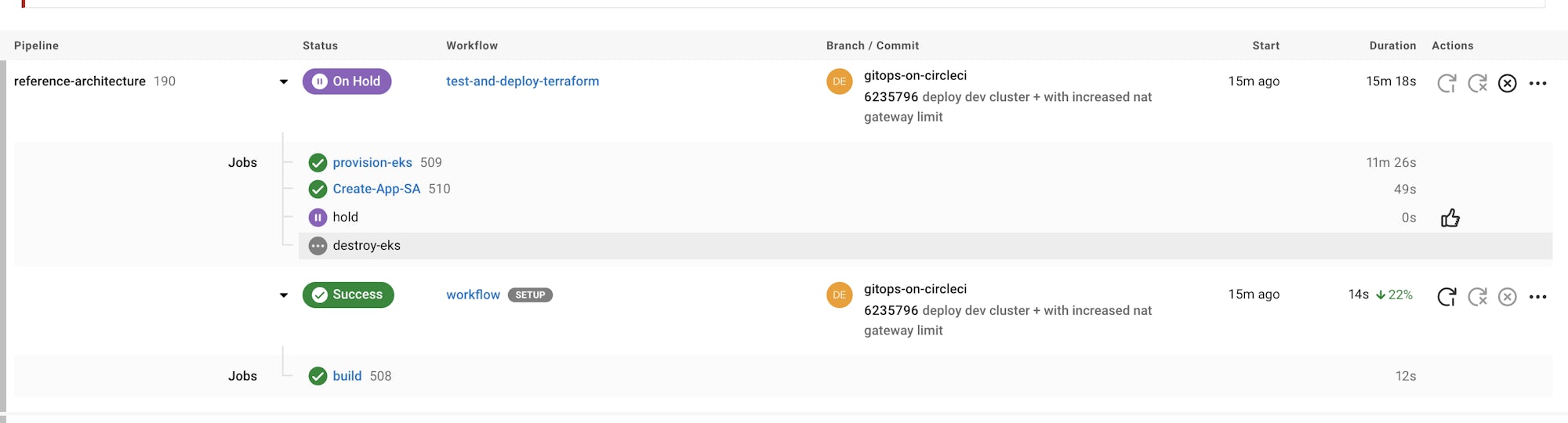This screenshot has width=1568, height=423.
Task: Cancel the test-and-deploy-terraform workflow
Action: [x=1507, y=83]
